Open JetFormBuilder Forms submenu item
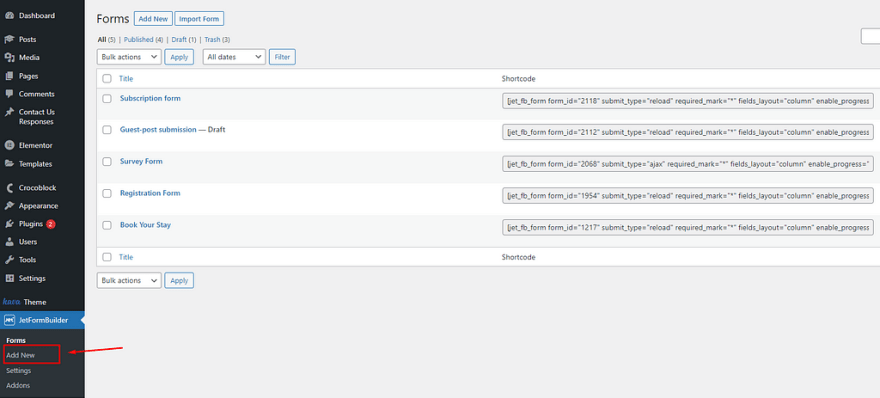 coord(16,340)
